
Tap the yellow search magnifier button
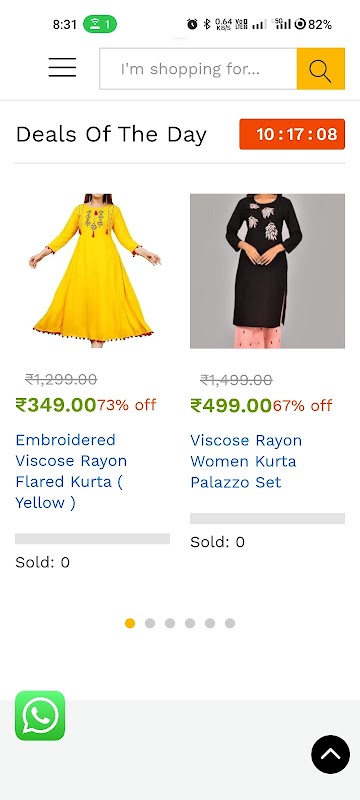[321, 69]
